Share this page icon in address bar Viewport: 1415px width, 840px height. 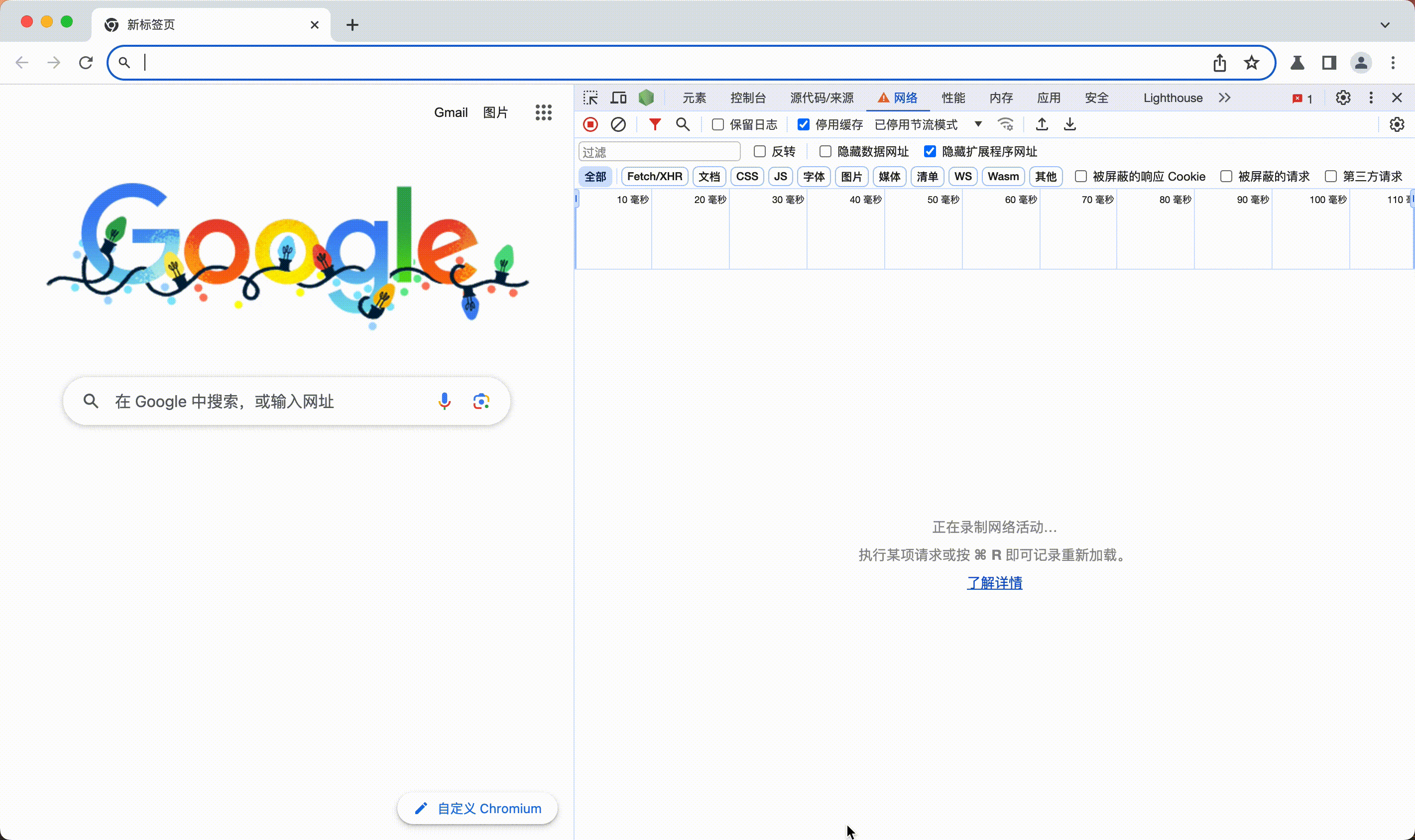[x=1220, y=62]
